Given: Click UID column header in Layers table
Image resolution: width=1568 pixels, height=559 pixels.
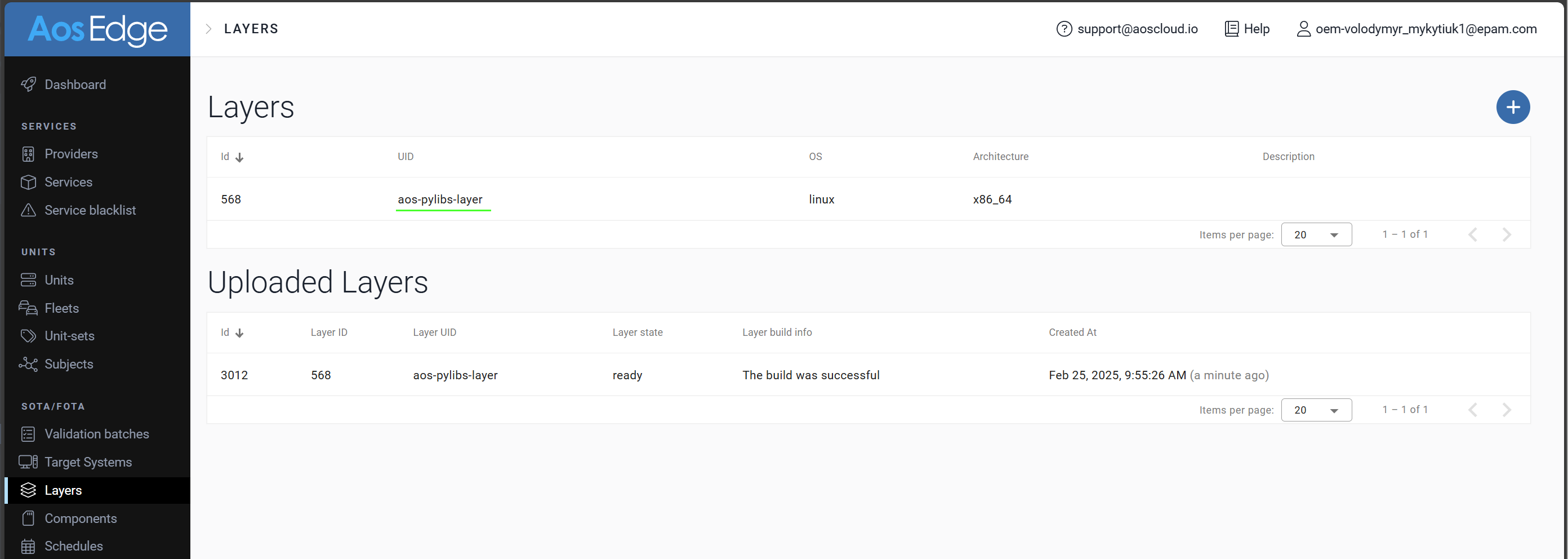Looking at the screenshot, I should [x=406, y=157].
